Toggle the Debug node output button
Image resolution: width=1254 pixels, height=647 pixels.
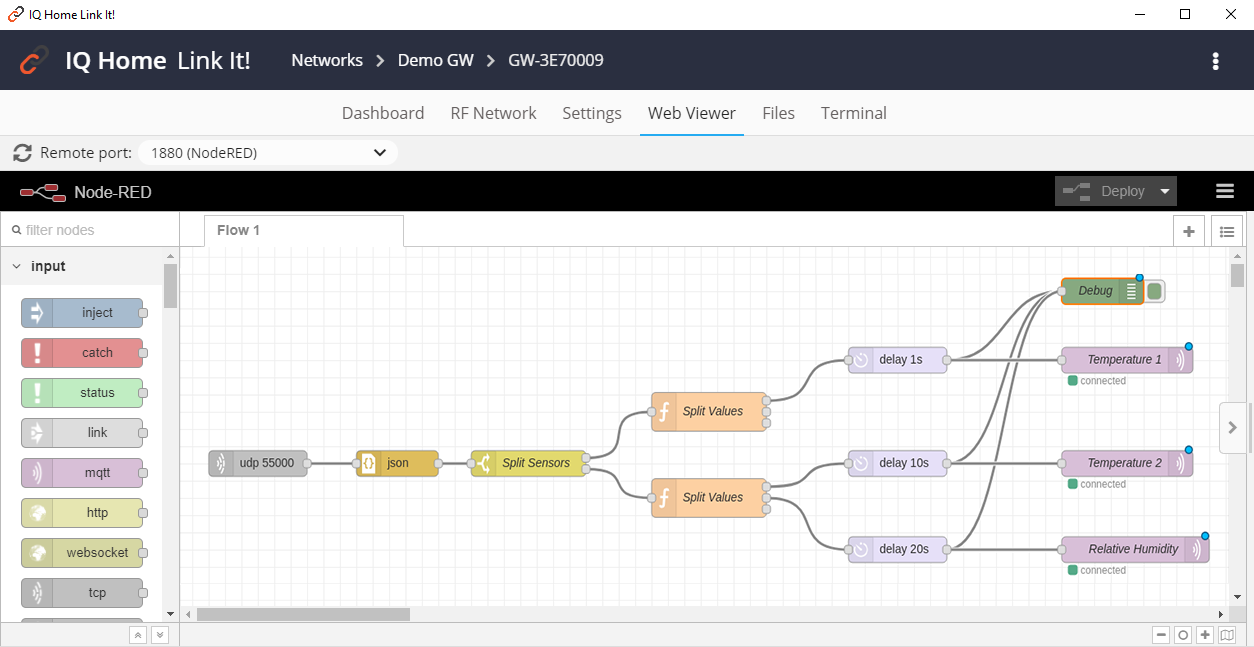pos(1155,291)
